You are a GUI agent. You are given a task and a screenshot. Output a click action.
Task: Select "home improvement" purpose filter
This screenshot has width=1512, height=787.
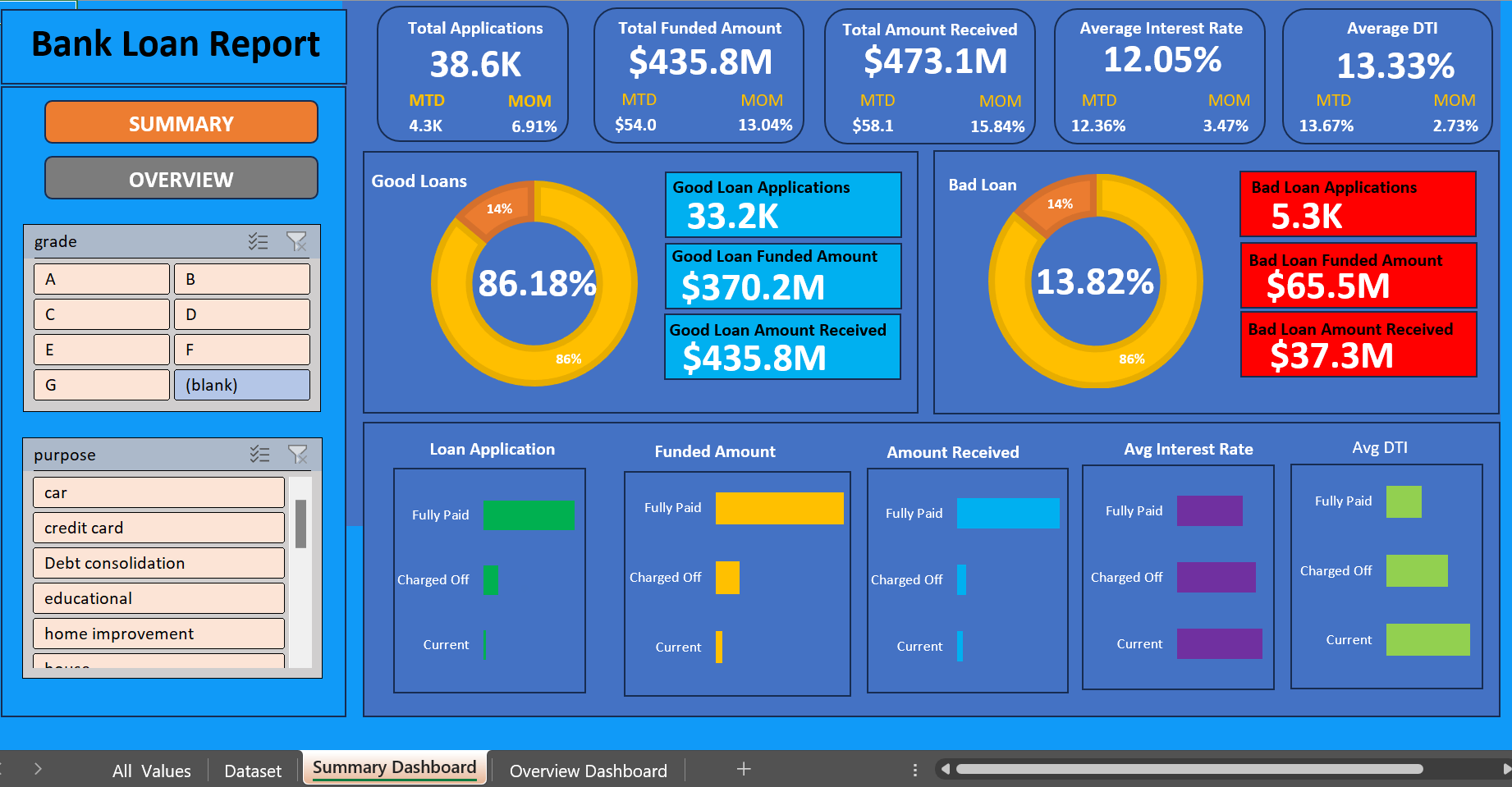tap(158, 633)
